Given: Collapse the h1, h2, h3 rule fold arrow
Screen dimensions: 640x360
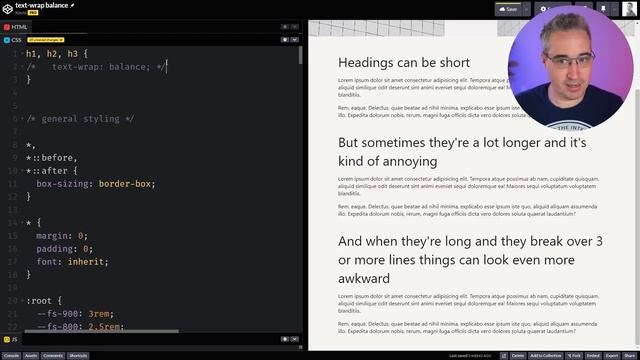Looking at the screenshot, I should click(22, 53).
